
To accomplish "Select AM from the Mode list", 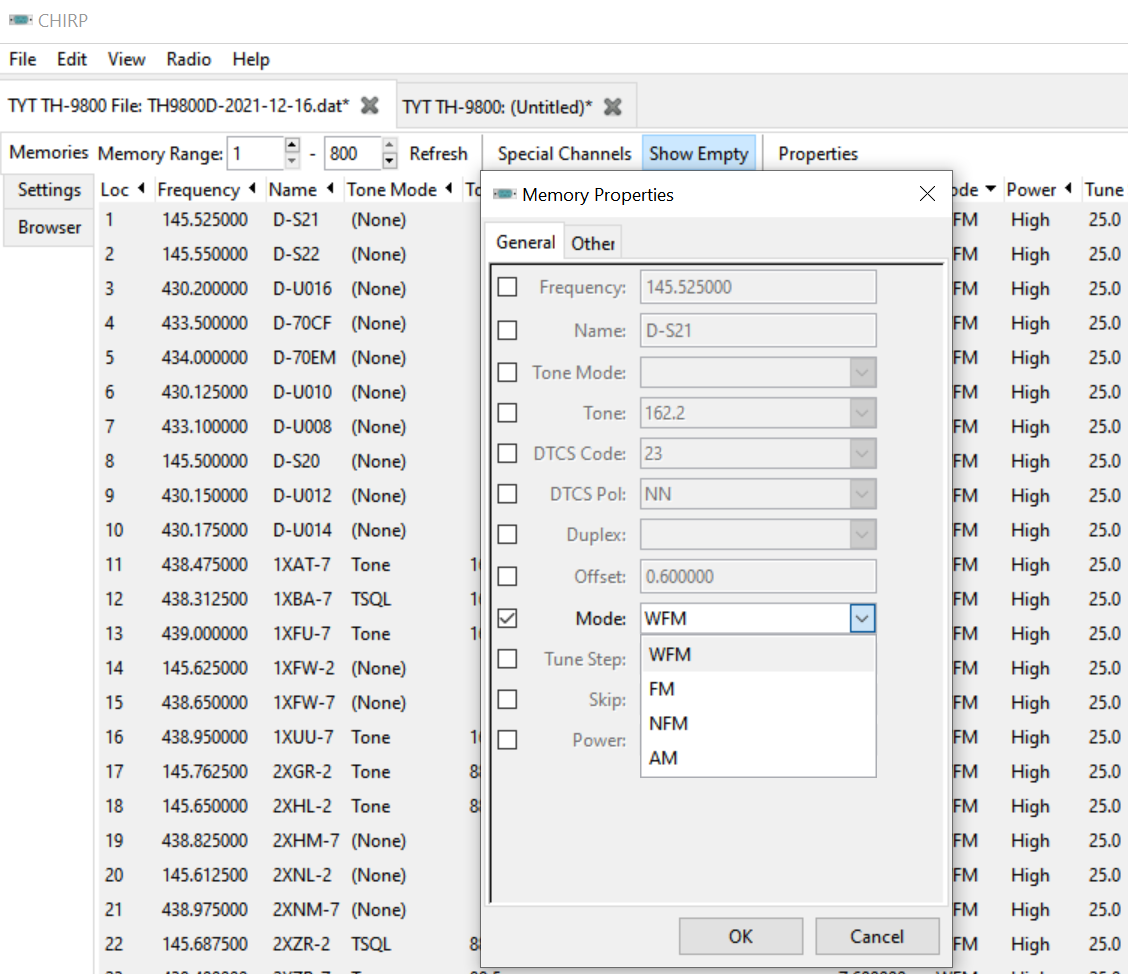I will point(758,758).
